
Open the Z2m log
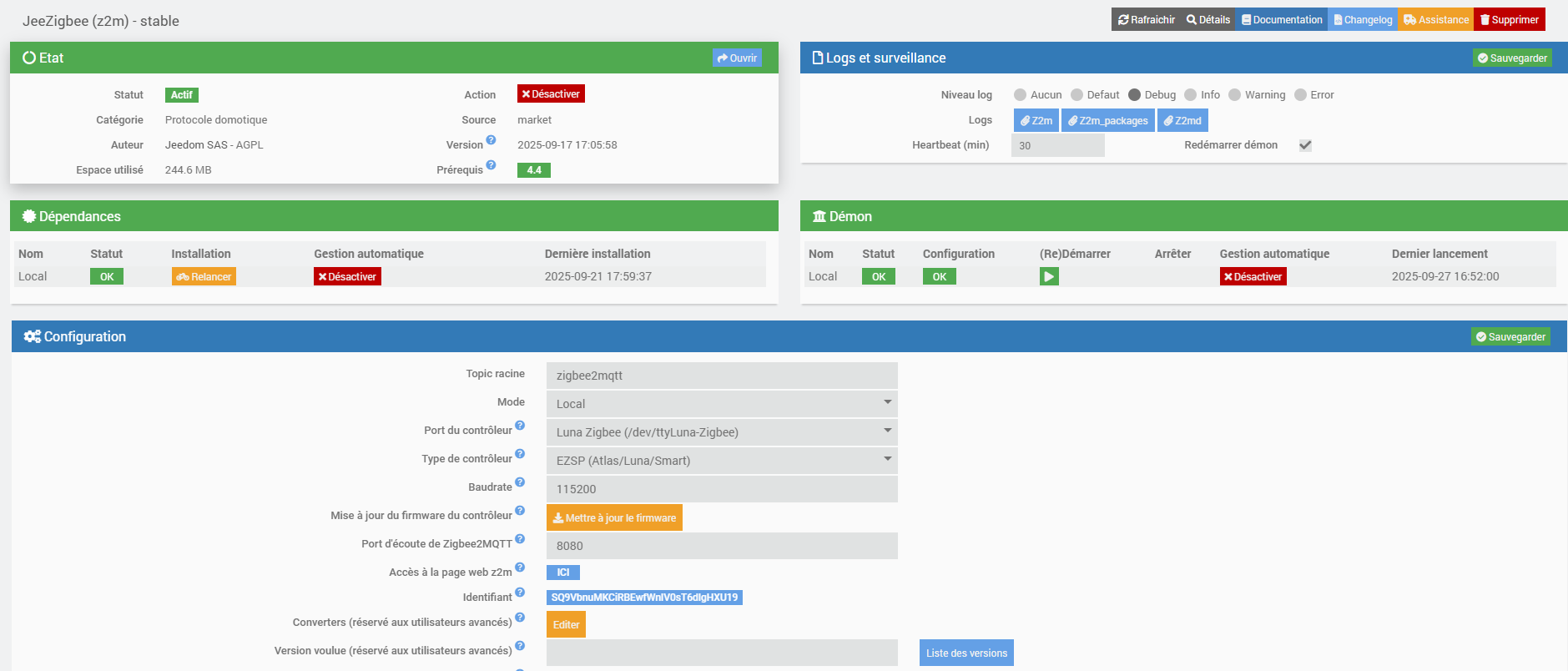tap(1036, 120)
